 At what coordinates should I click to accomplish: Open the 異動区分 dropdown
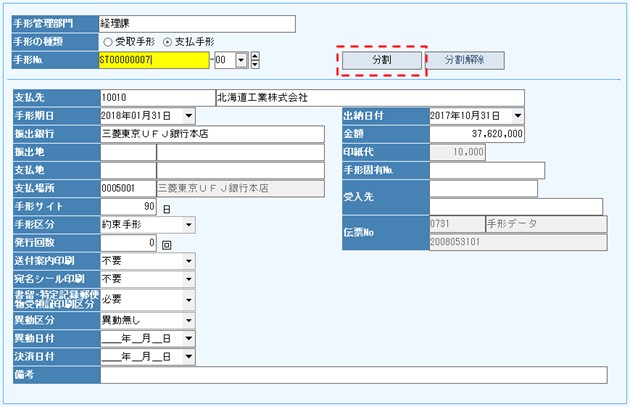click(x=190, y=320)
